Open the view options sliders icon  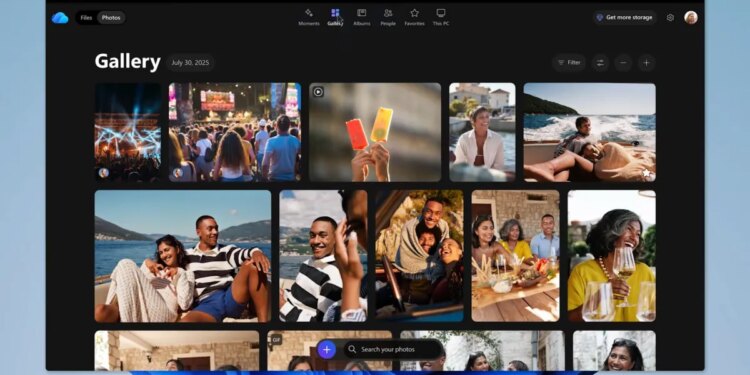coord(600,63)
